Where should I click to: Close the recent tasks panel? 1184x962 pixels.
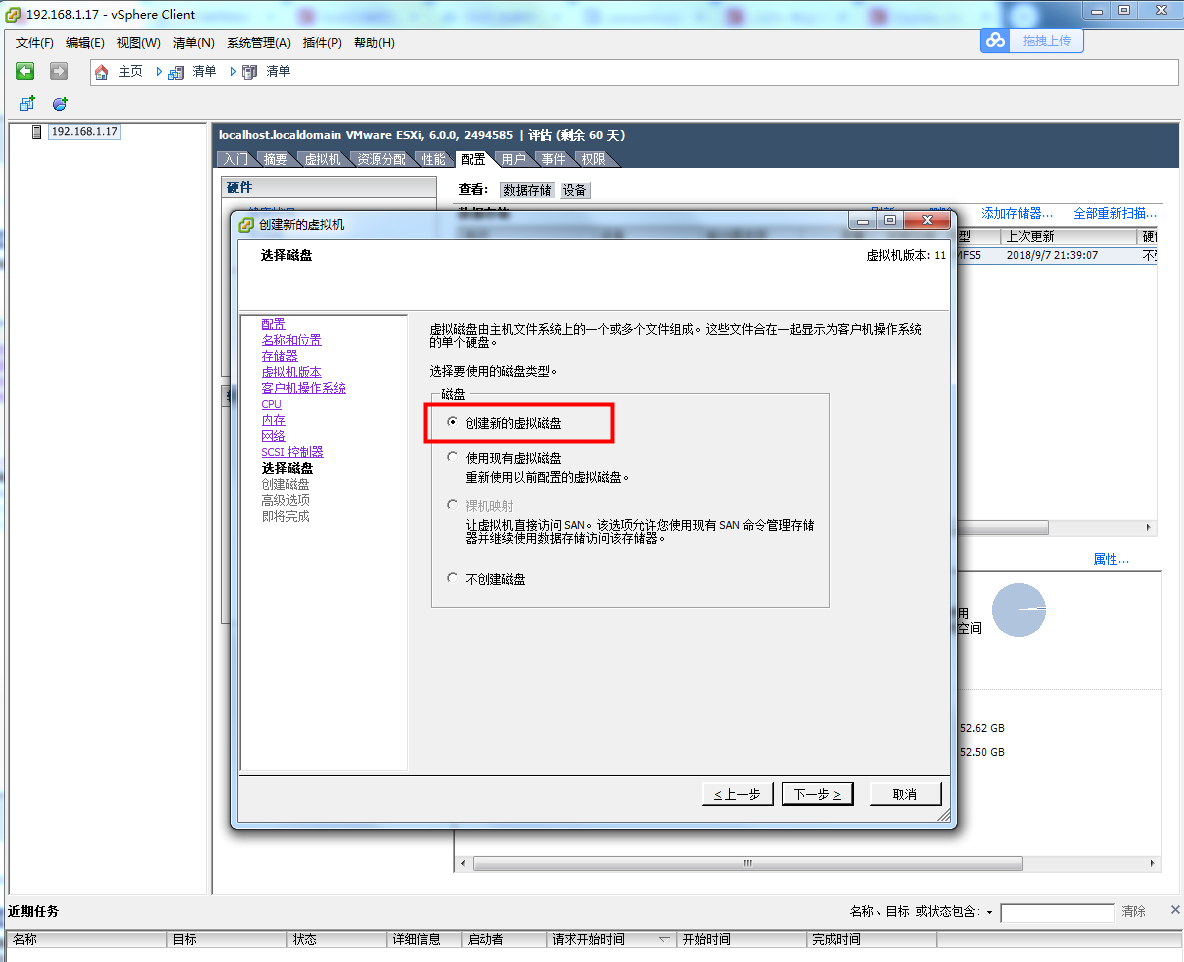pos(1175,910)
